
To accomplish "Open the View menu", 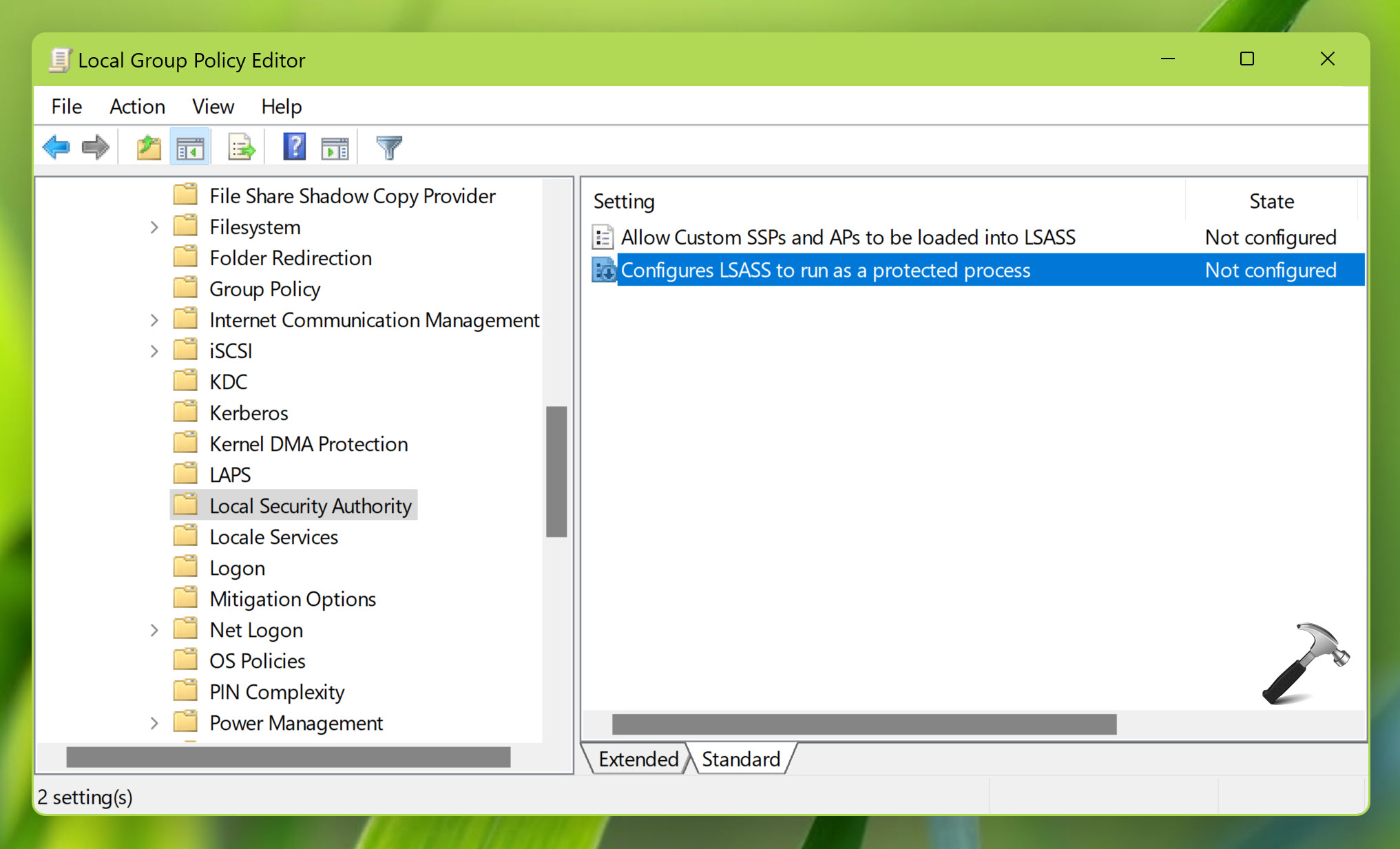I will (x=213, y=107).
